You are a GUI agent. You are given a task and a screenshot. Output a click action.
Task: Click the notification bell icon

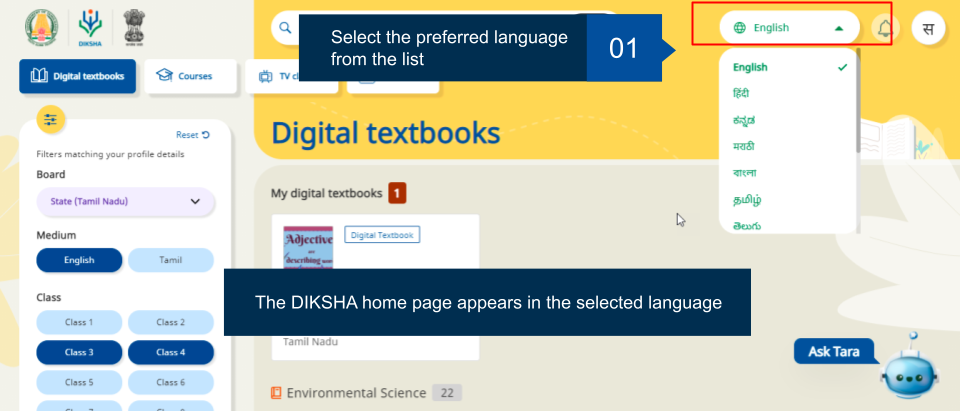coord(884,28)
